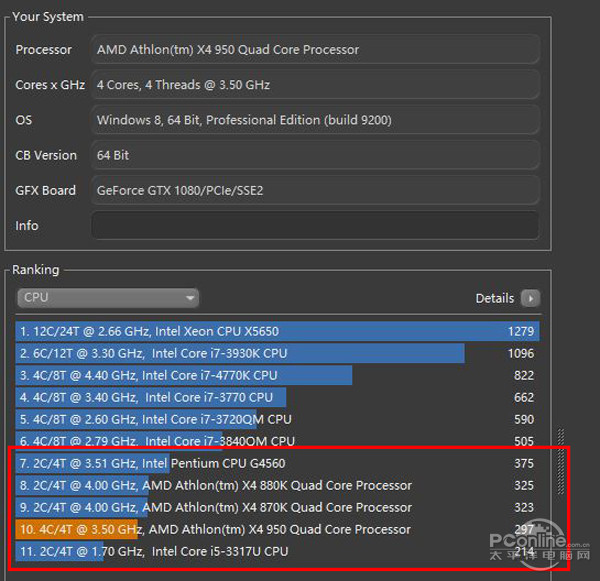Image resolution: width=600 pixels, height=581 pixels.
Task: Click the ranking list scrollbar grip
Action: [x=561, y=462]
